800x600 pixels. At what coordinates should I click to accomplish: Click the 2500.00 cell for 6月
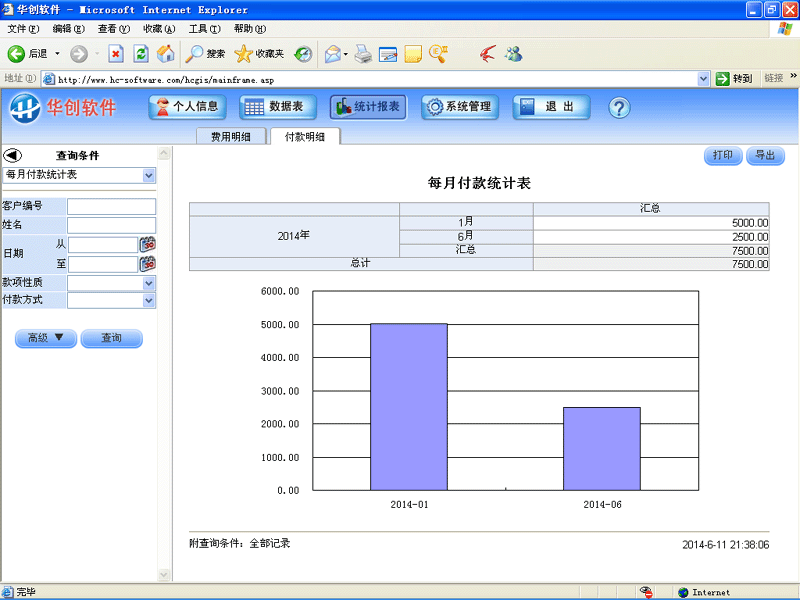click(651, 237)
